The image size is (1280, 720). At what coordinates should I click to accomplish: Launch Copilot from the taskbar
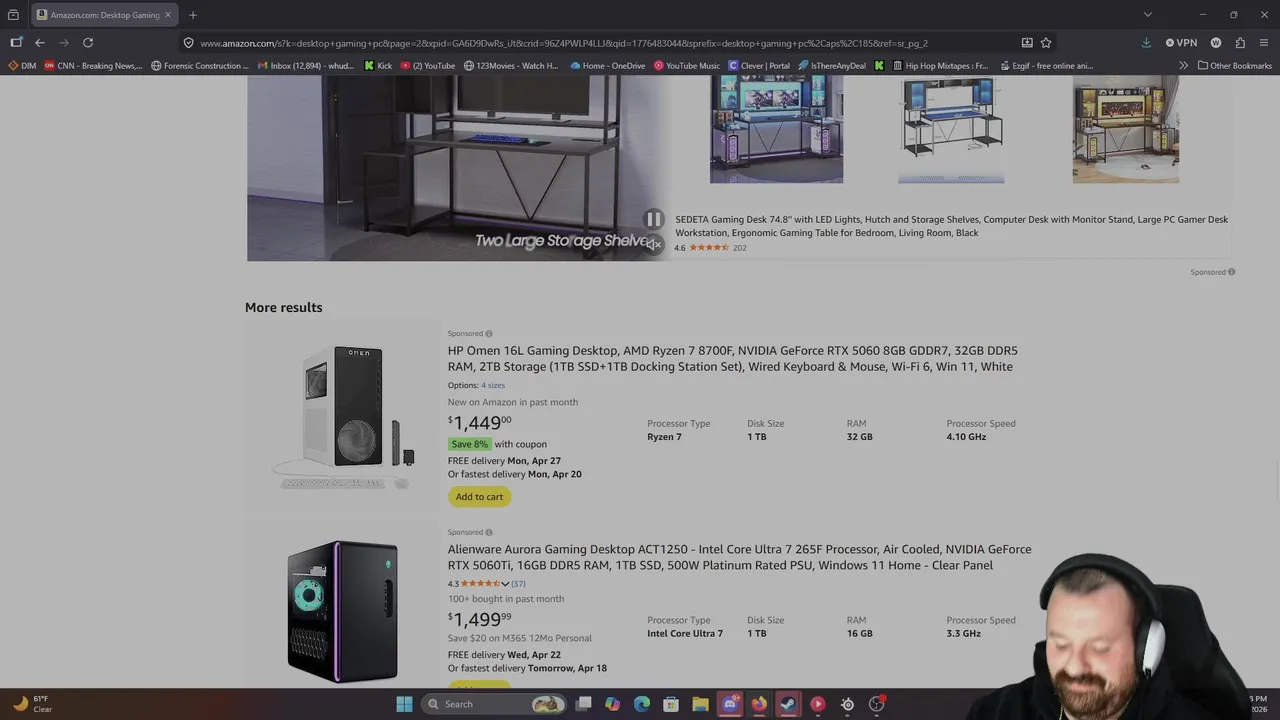coord(612,704)
